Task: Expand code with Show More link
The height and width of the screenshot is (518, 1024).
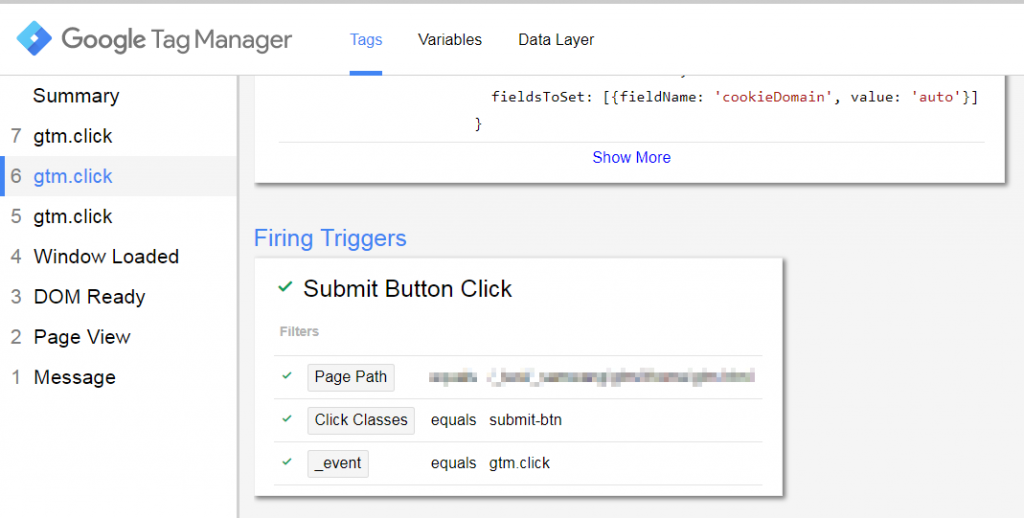Action: (631, 157)
